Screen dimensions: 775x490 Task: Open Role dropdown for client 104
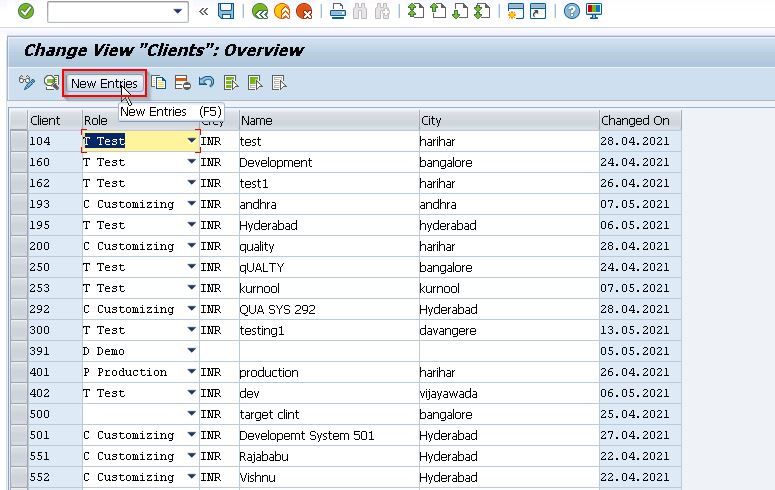point(192,141)
